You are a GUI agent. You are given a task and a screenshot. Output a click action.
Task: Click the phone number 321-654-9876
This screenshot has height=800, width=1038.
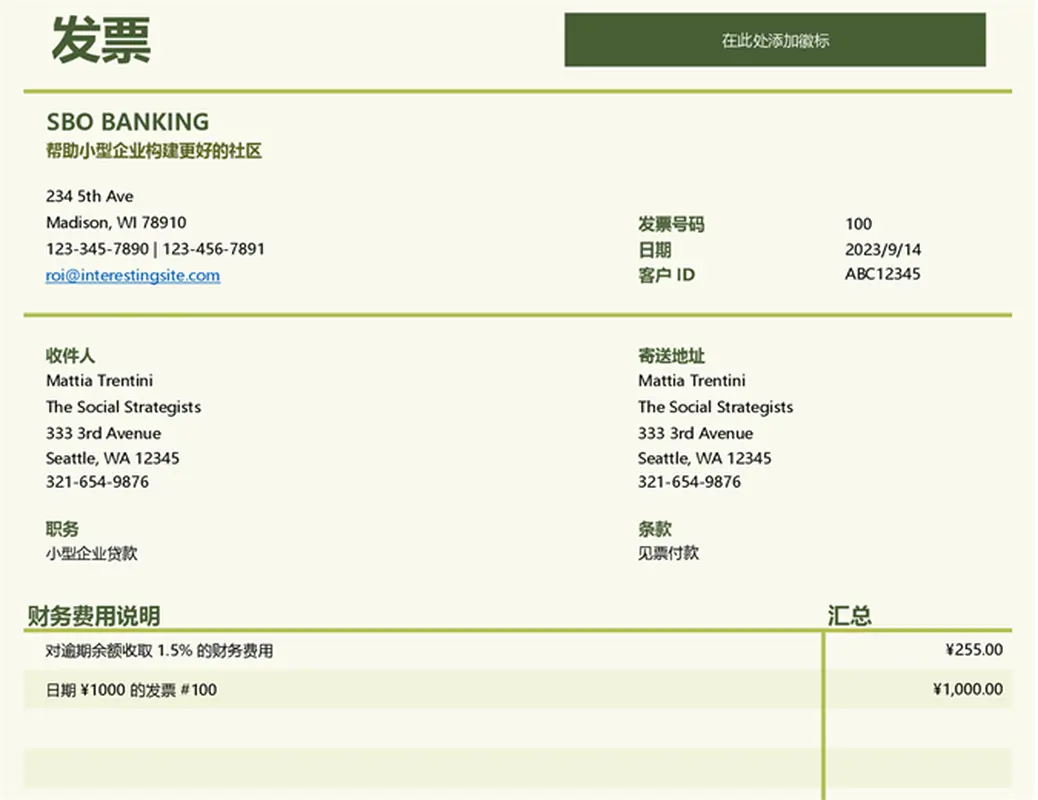click(98, 482)
